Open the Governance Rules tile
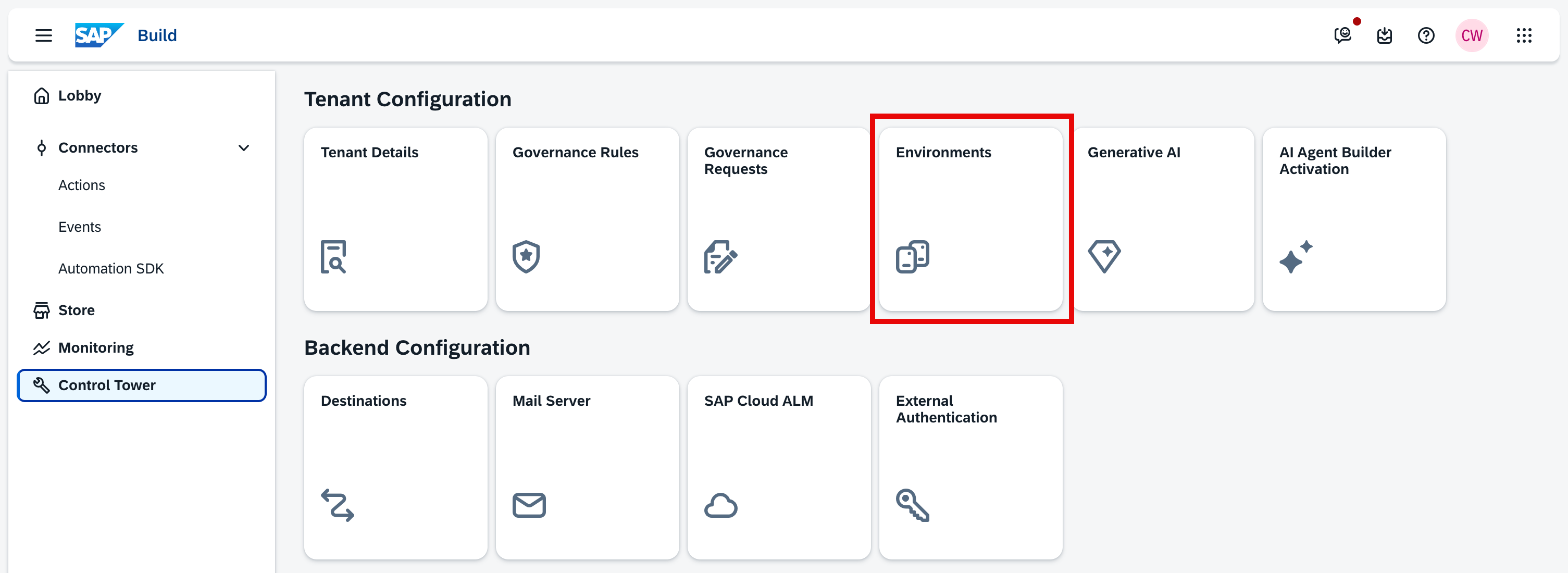The height and width of the screenshot is (573, 1568). coord(587,219)
